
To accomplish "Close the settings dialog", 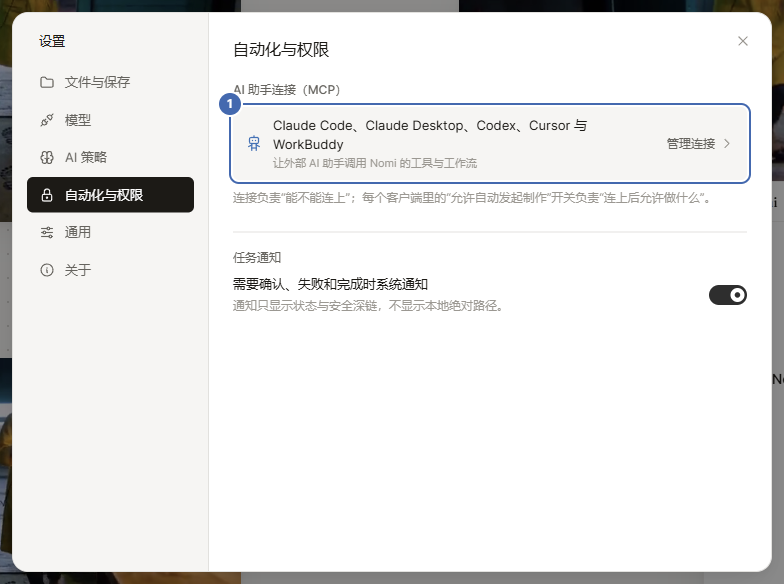I will [743, 41].
